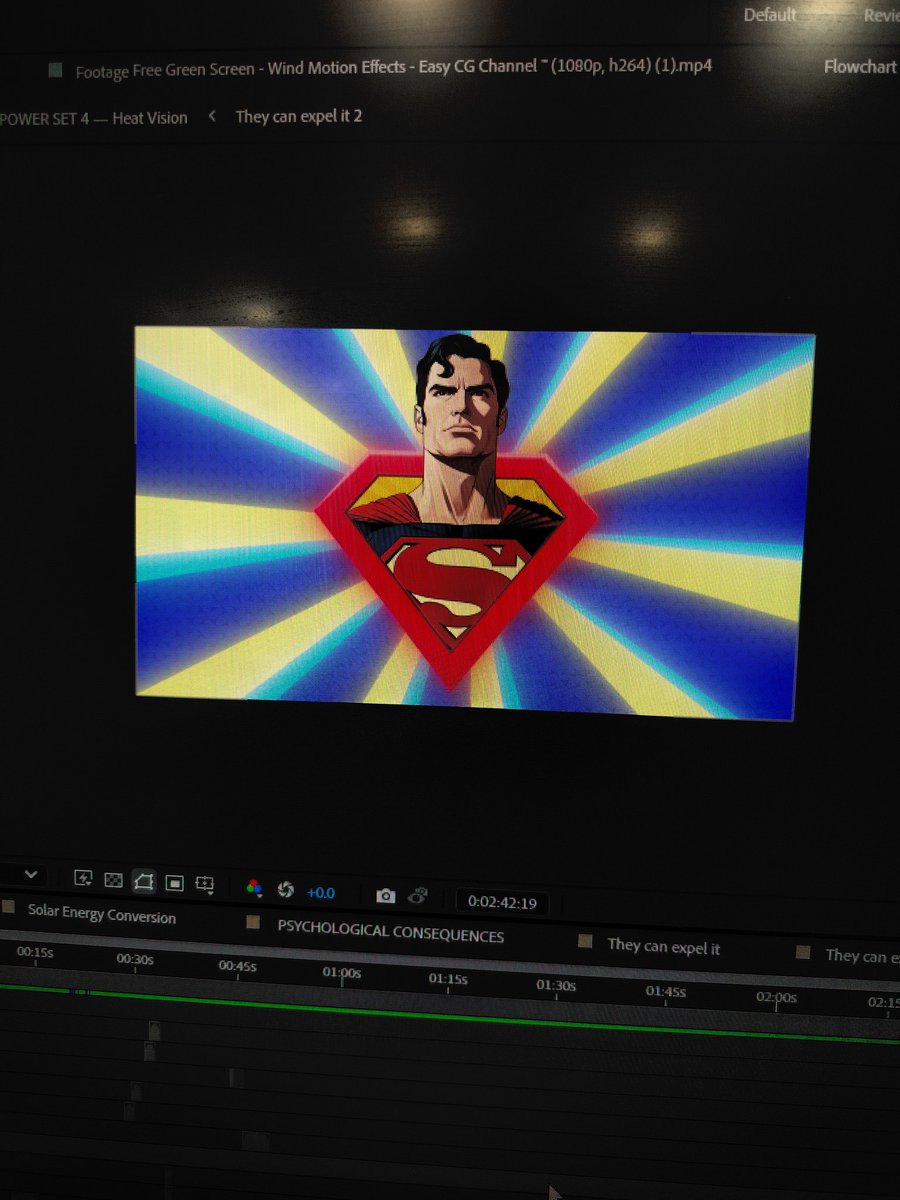Open the magnification dropdown chevron

click(32, 874)
